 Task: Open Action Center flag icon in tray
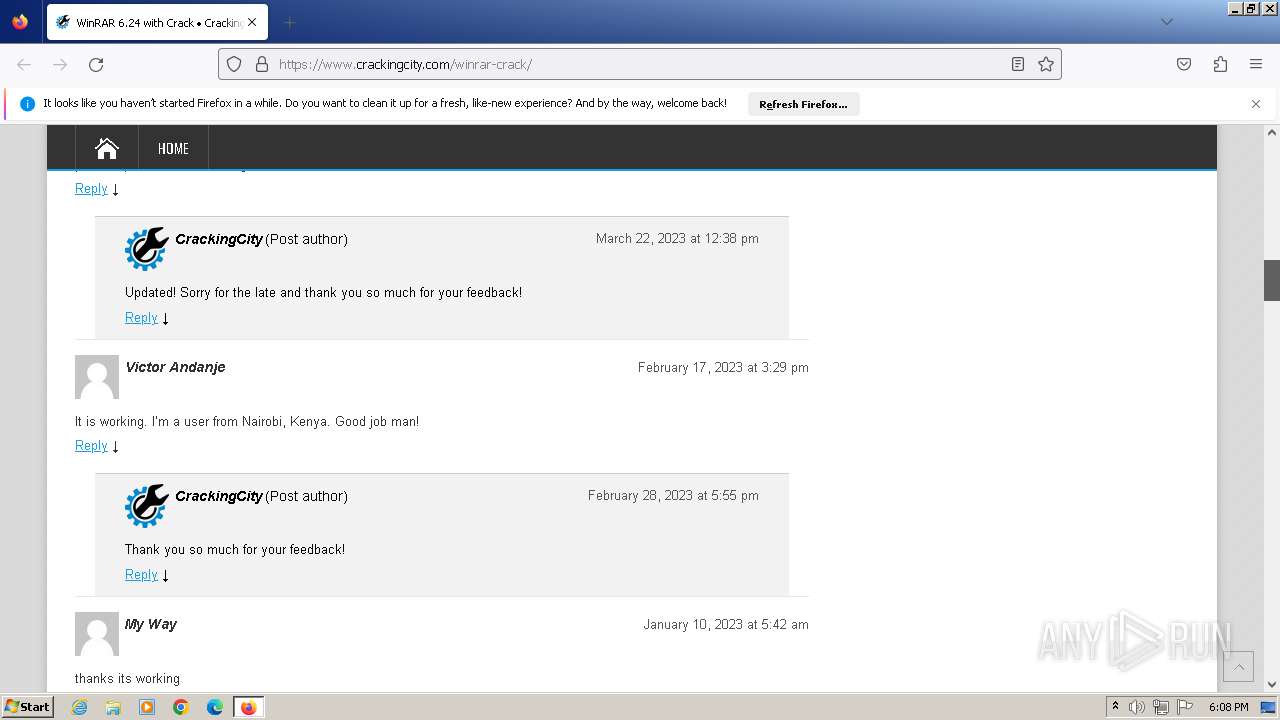click(1185, 707)
